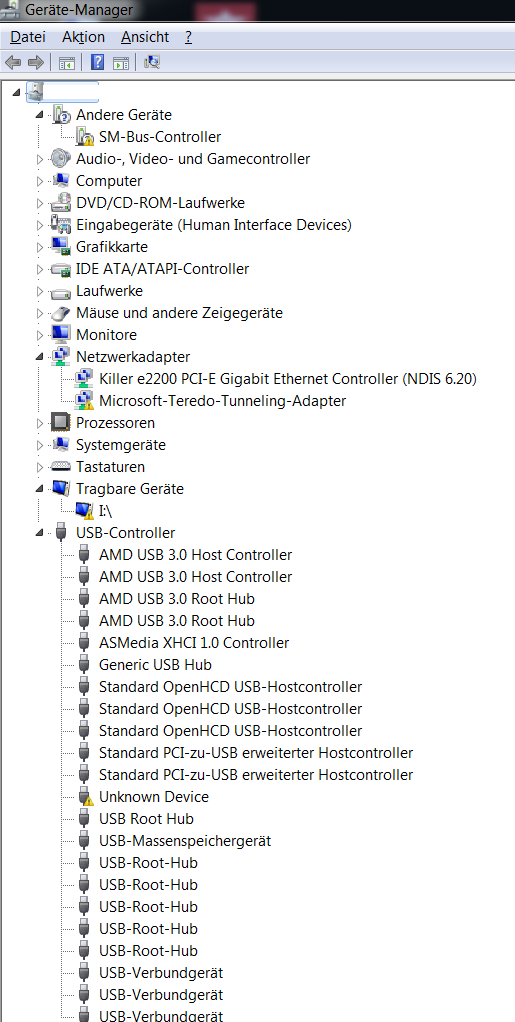Select the Unknown Device warning icon
515x1022 pixels.
pyautogui.click(x=85, y=796)
